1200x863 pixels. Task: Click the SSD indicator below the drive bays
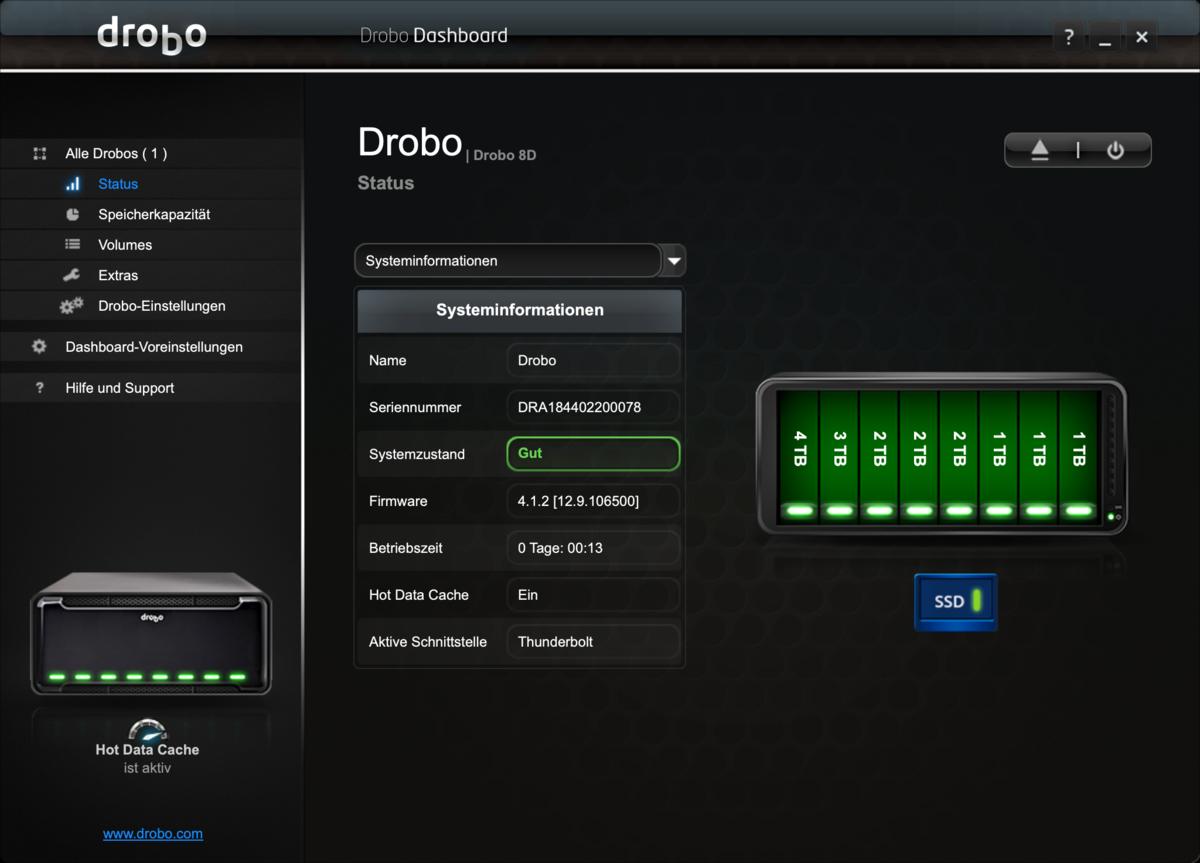(x=955, y=601)
